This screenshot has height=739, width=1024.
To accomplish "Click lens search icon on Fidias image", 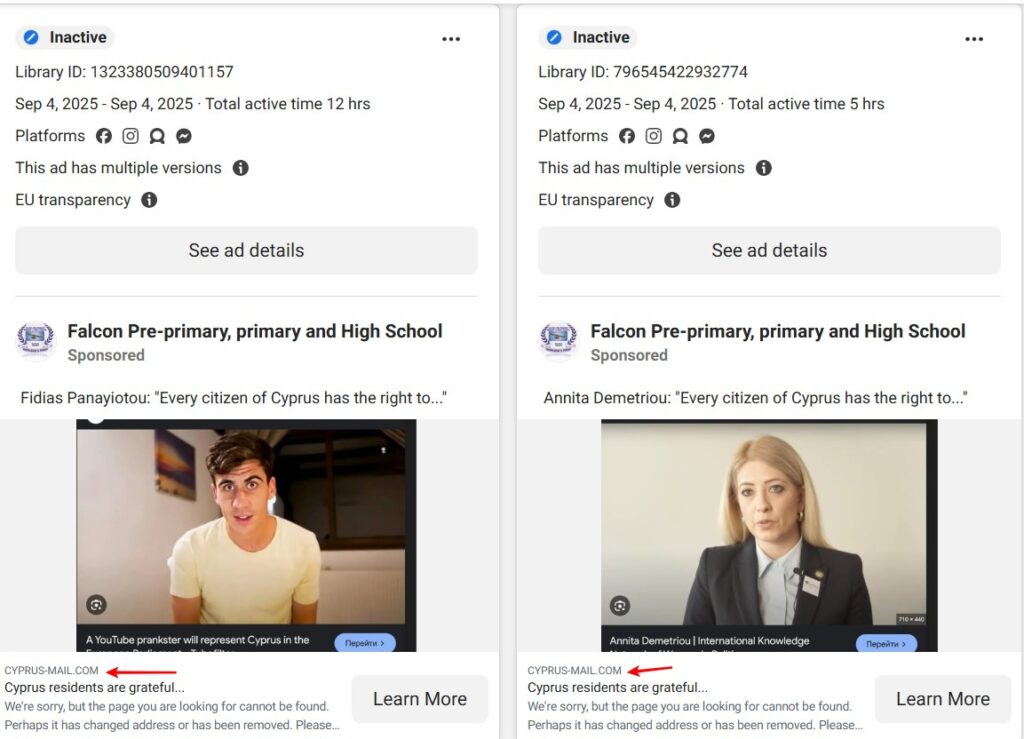I will coord(97,605).
